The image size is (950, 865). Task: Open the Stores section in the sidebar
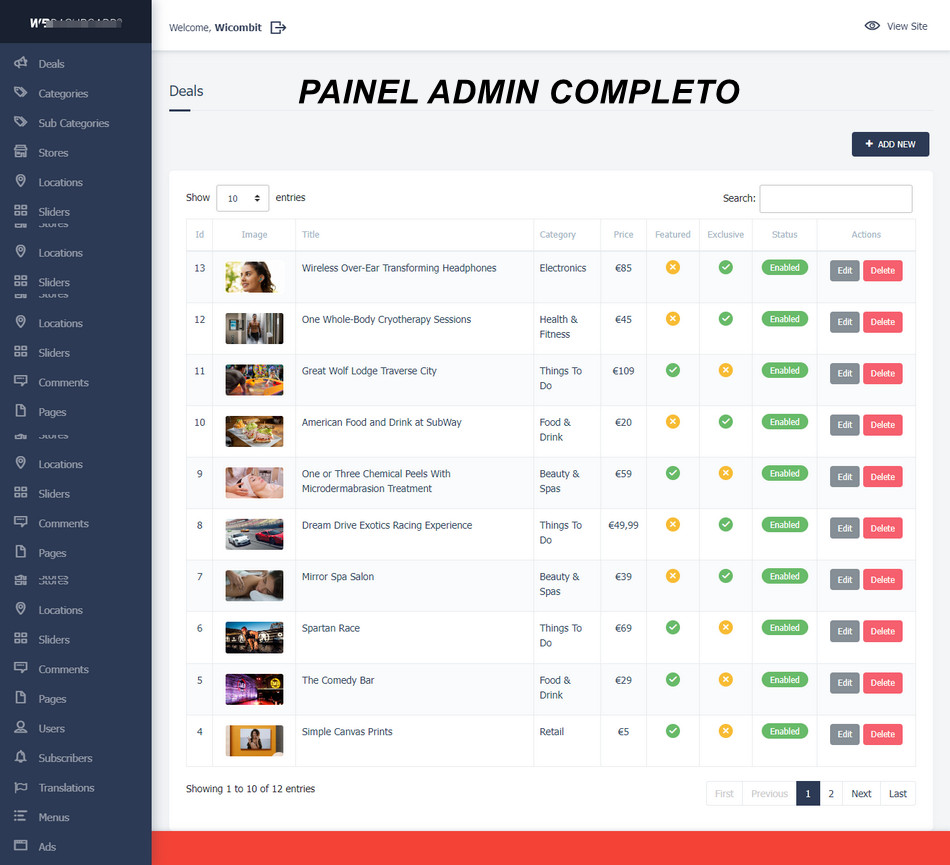[20, 152]
